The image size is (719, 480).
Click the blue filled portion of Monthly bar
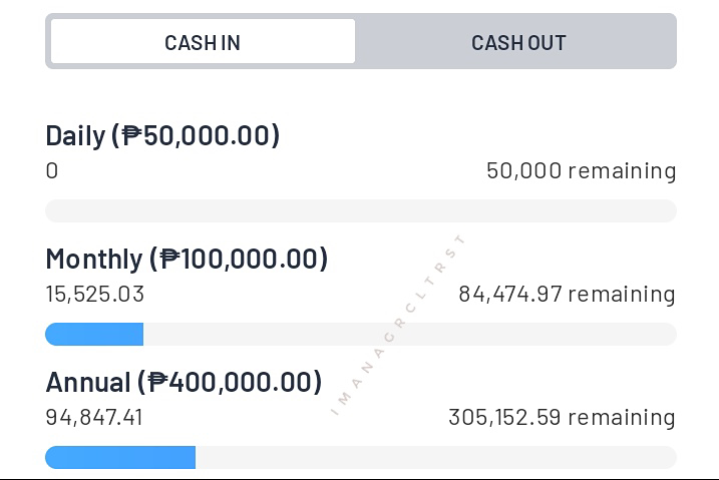click(94, 334)
